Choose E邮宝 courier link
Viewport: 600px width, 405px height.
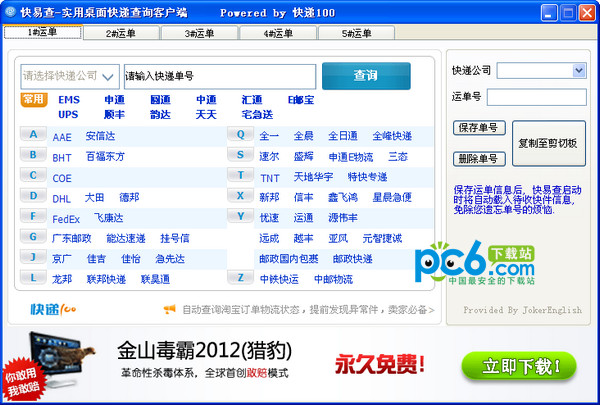point(301,100)
